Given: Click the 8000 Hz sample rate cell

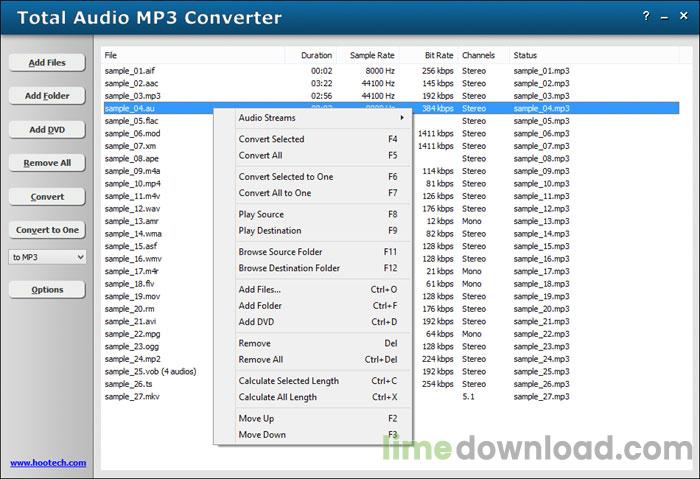Looking at the screenshot, I should coord(380,71).
